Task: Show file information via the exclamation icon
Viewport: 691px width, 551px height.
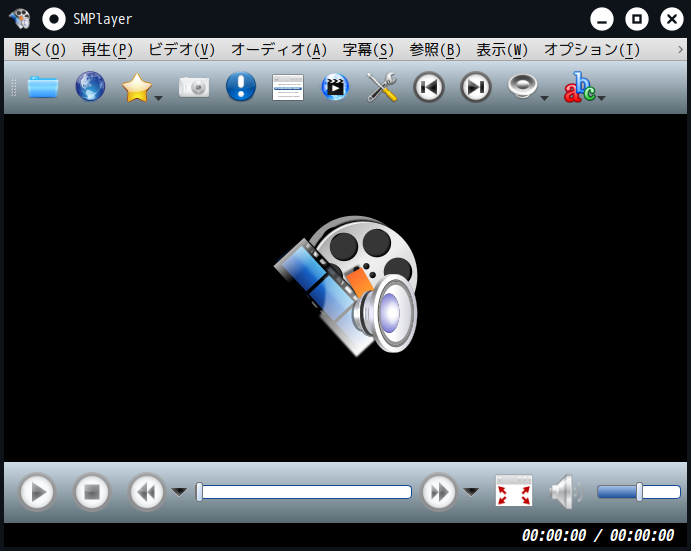Action: 241,86
